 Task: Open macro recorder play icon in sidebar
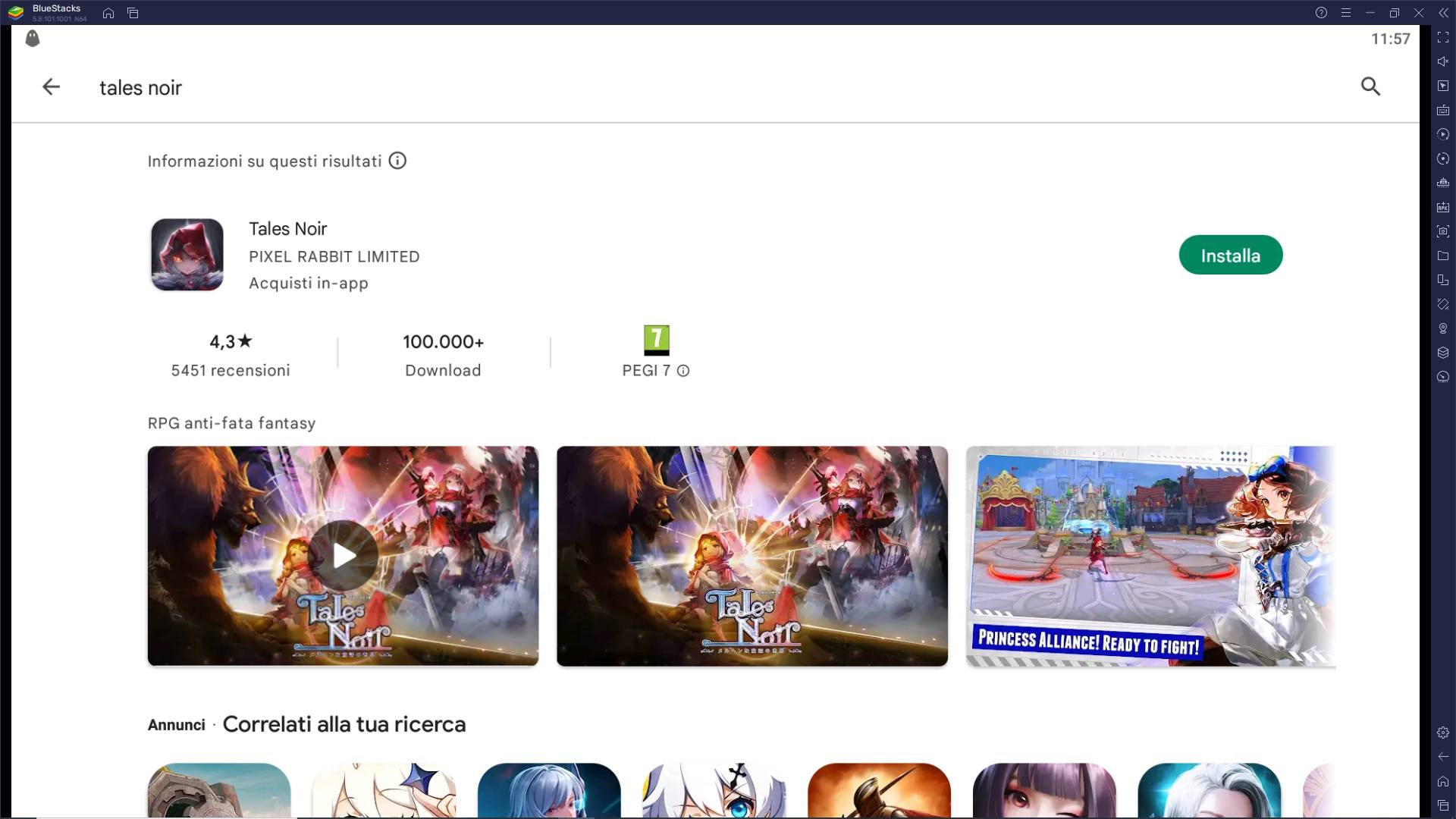point(1442,134)
